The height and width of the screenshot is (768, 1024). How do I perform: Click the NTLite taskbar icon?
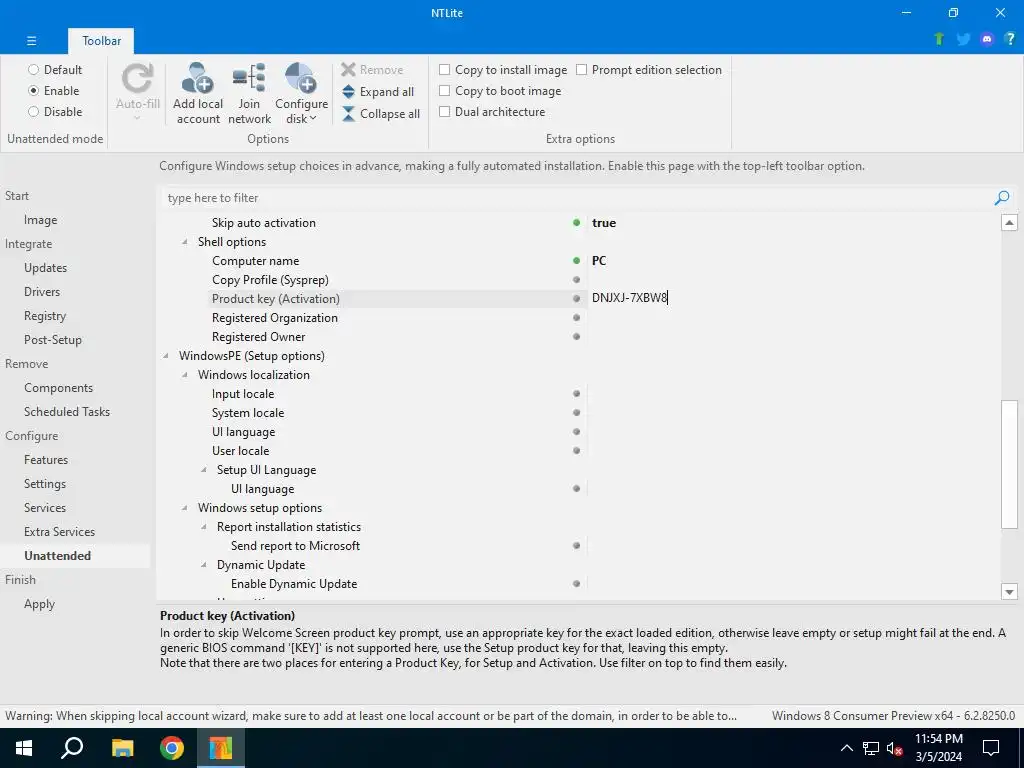tap(221, 748)
